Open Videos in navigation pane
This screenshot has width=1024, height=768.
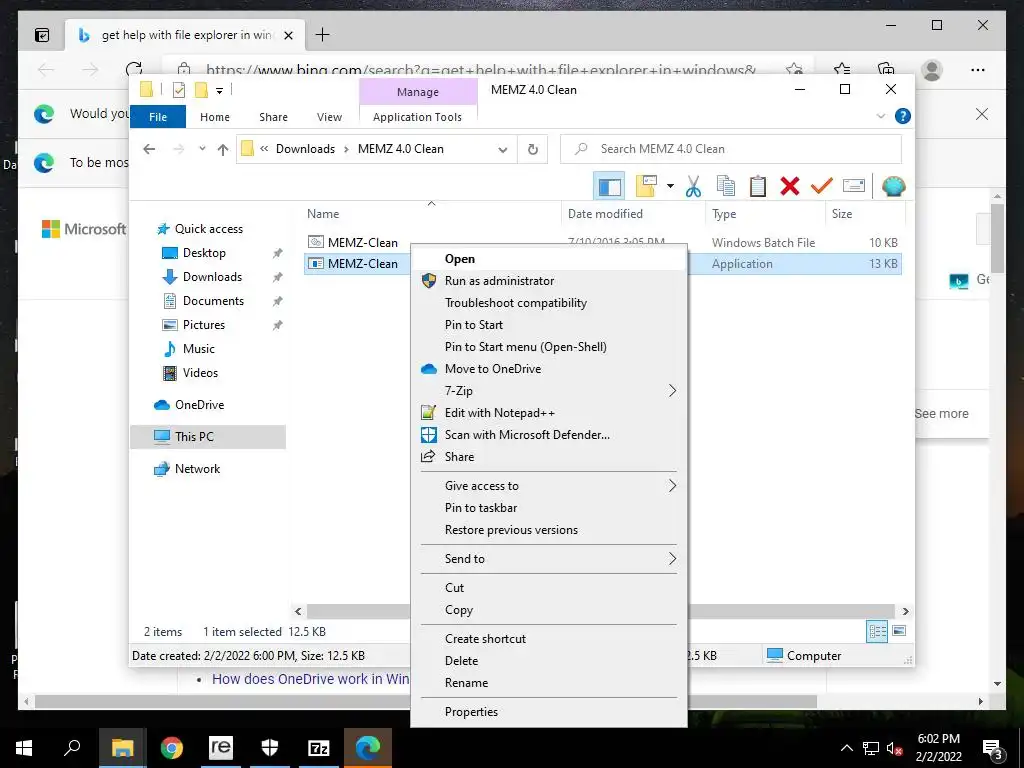point(200,373)
